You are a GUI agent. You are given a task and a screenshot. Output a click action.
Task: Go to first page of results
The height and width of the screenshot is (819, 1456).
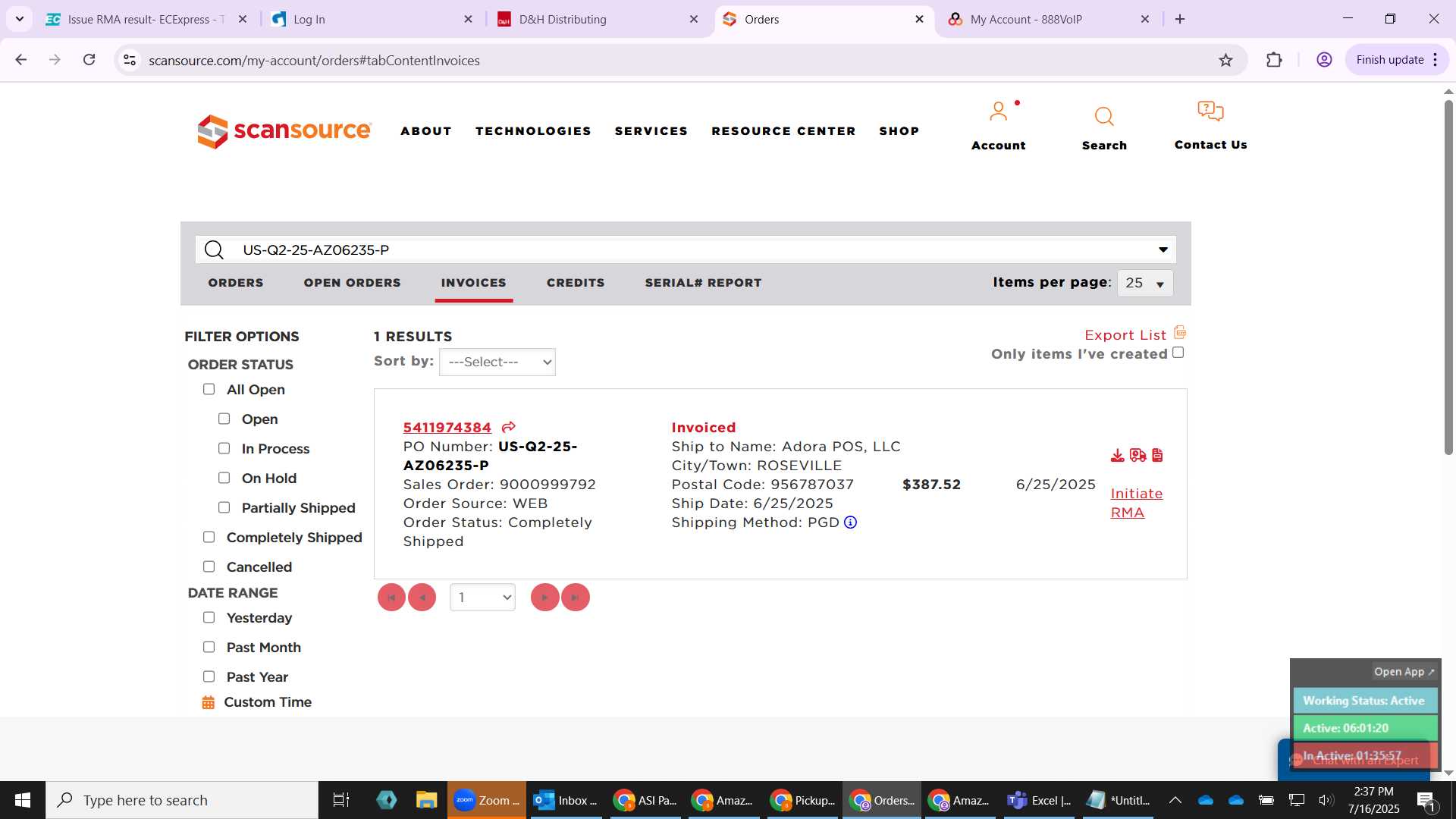point(391,598)
